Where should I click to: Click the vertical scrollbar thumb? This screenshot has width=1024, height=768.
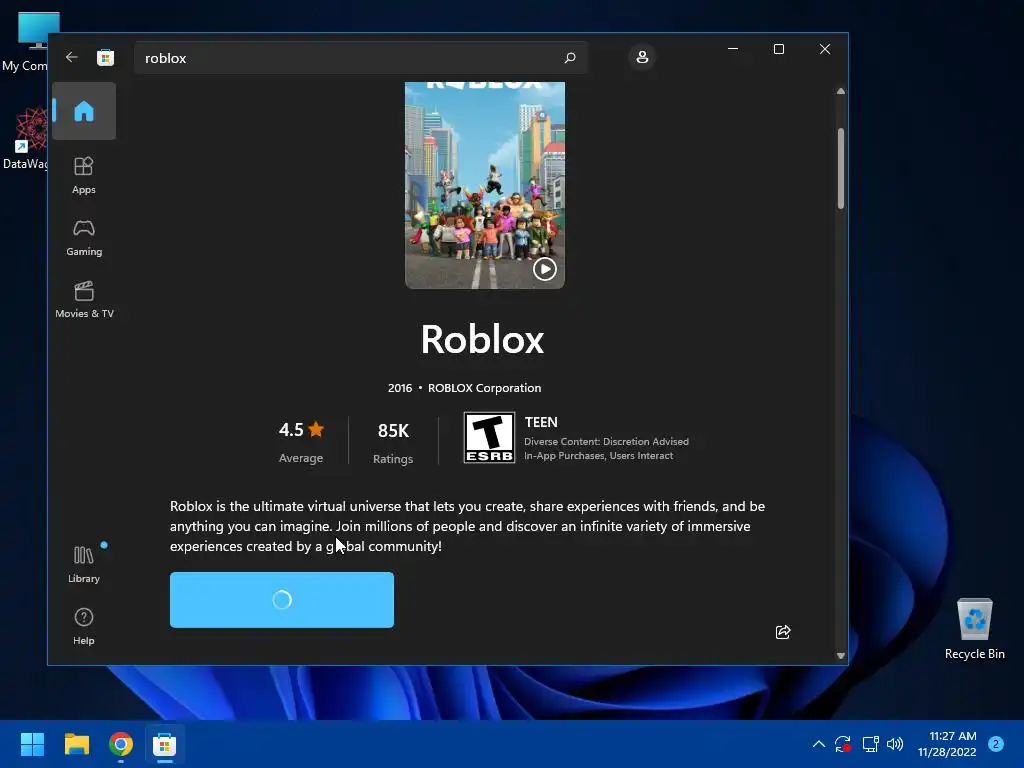pyautogui.click(x=840, y=168)
